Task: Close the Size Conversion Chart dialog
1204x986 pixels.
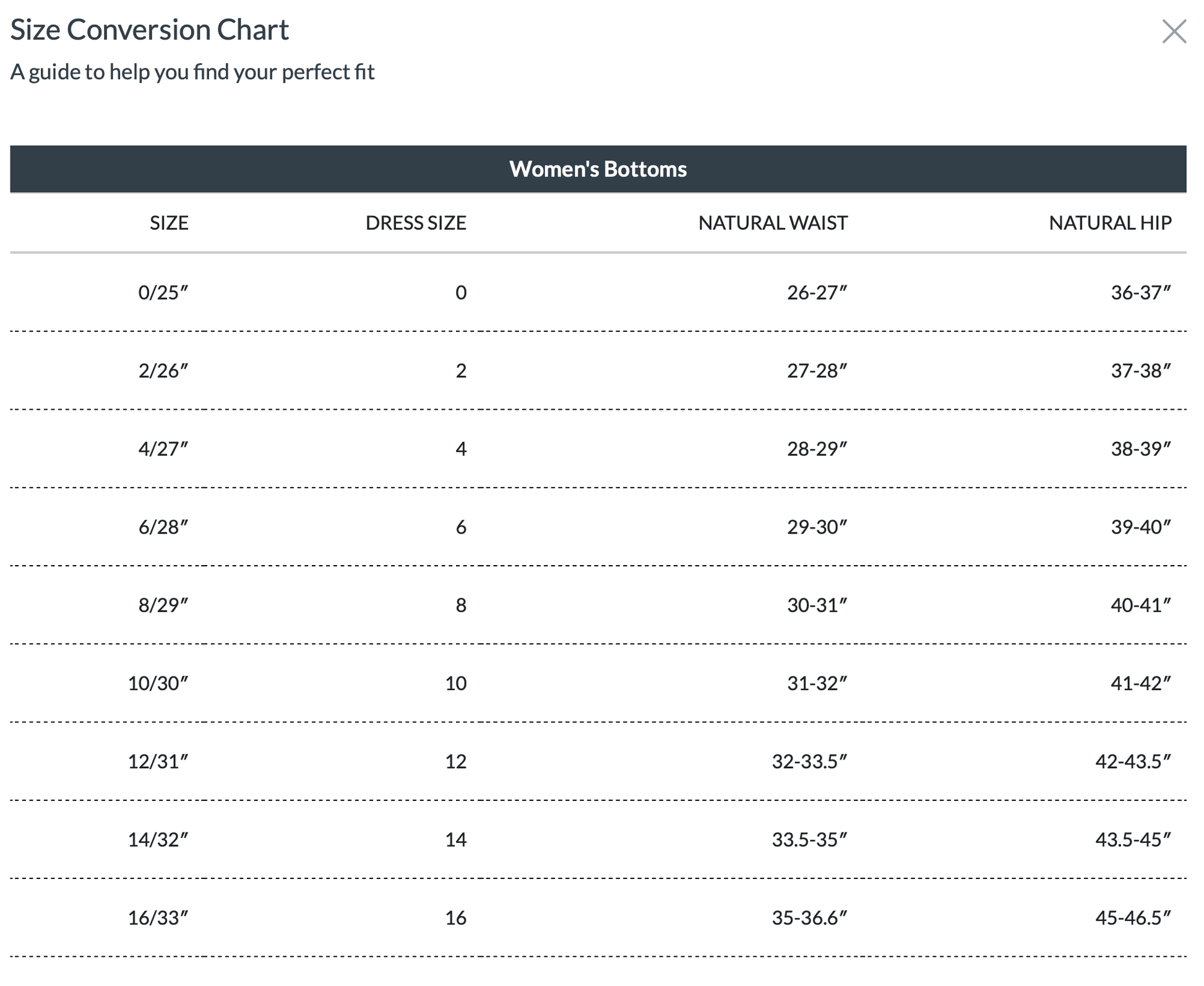Action: click(1173, 32)
